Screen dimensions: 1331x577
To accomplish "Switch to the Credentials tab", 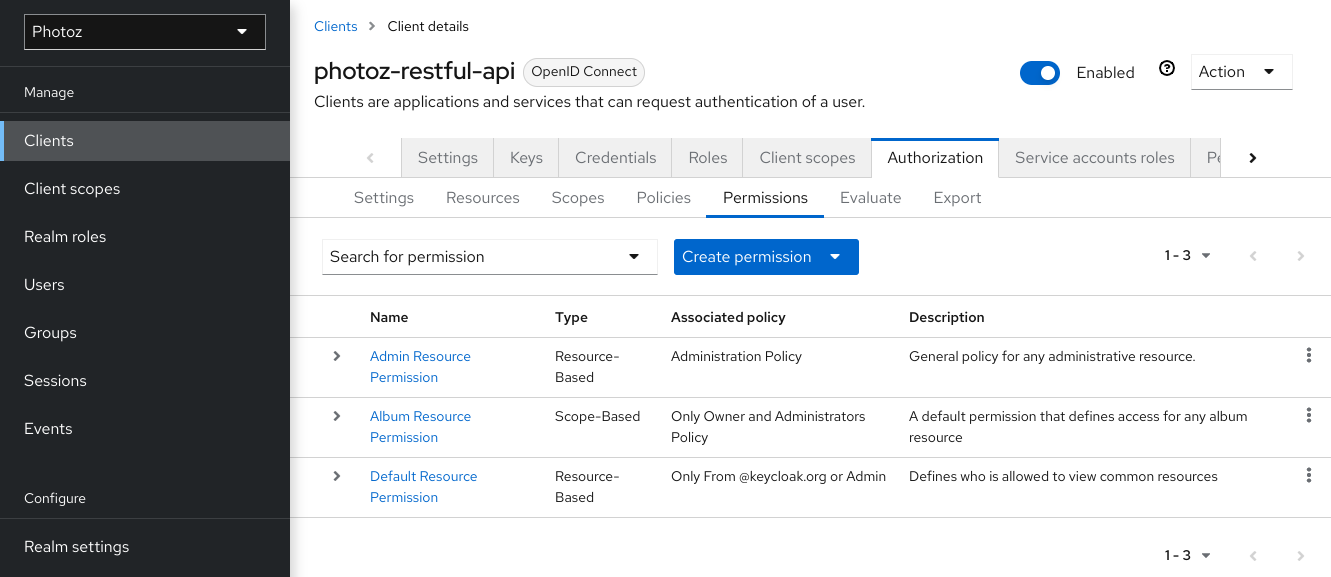I will (614, 157).
